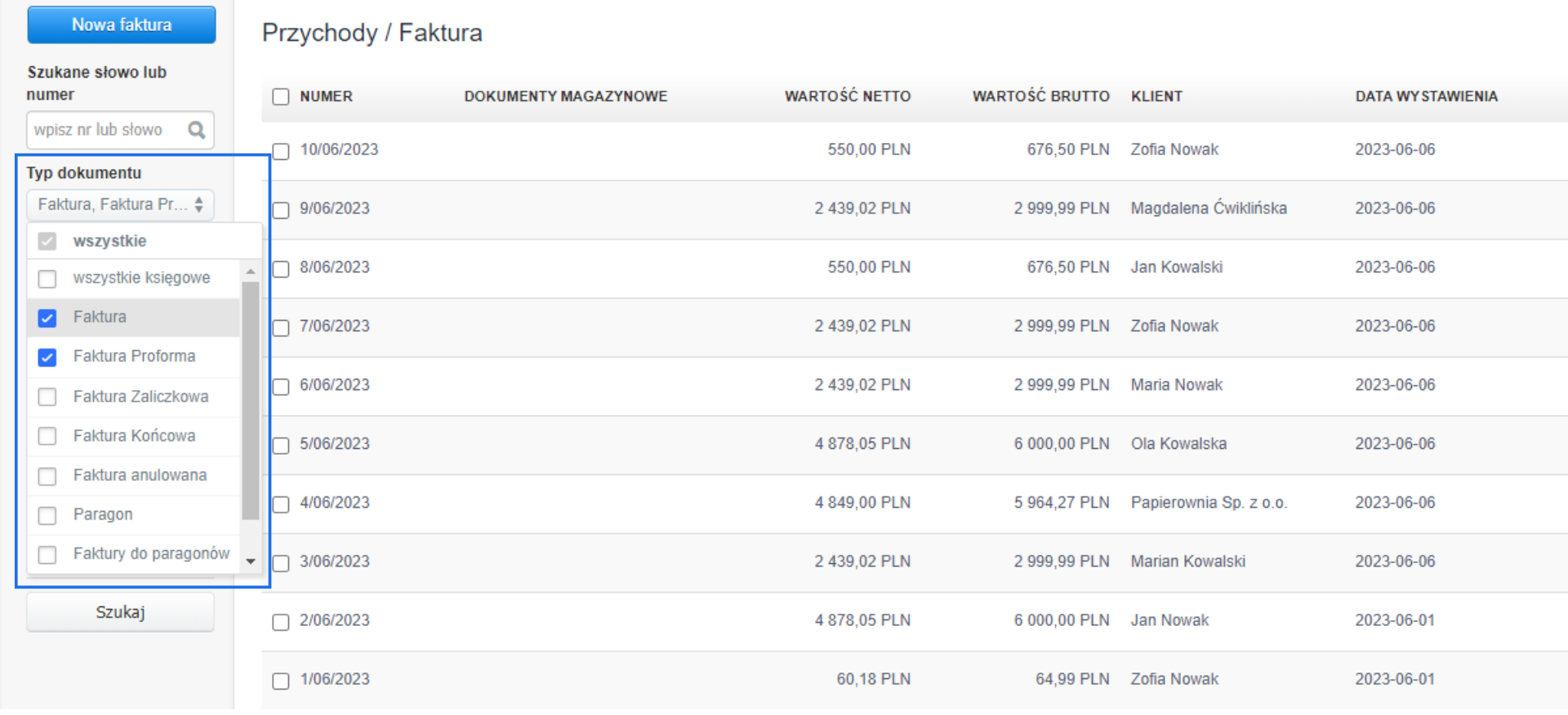1568x715 pixels.
Task: Select all invoices with header checkbox
Action: (x=281, y=97)
